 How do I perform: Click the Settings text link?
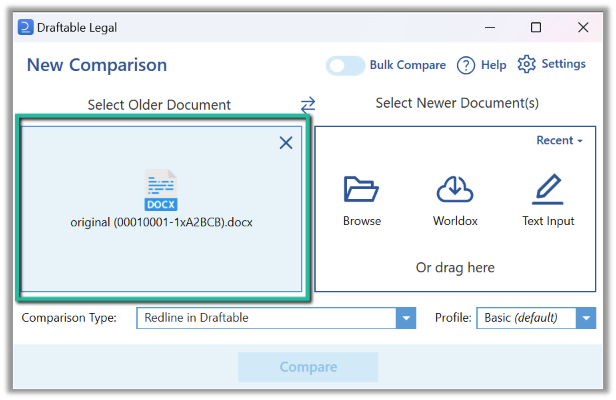coord(563,64)
